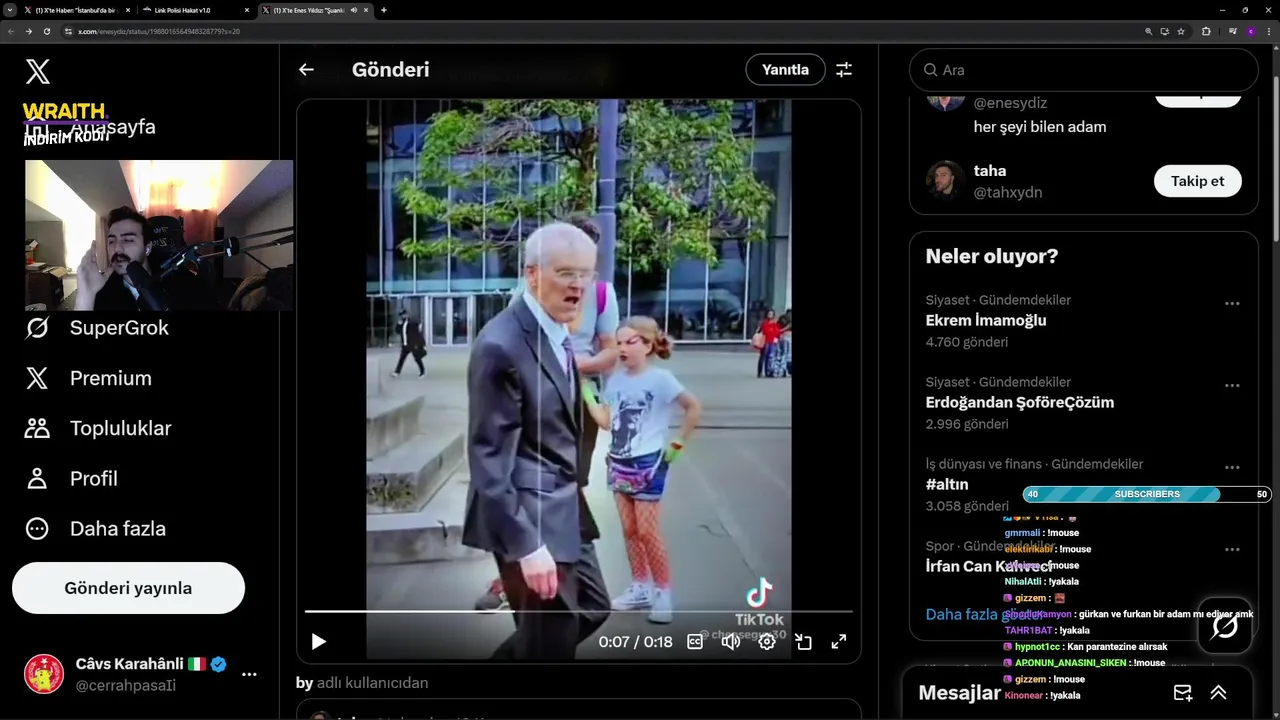Open the browser extensions puzzle icon
The width and height of the screenshot is (1280, 720).
(x=1206, y=31)
